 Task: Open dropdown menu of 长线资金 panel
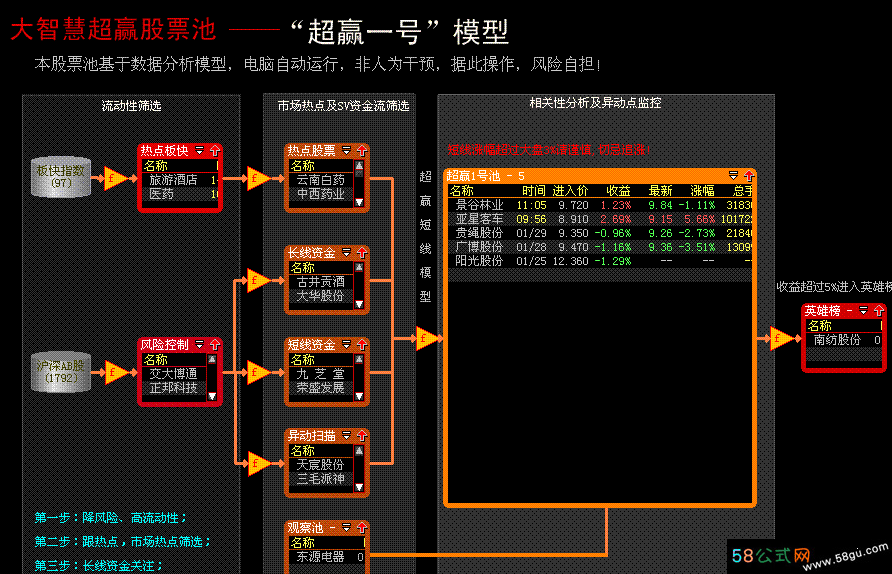coord(346,253)
